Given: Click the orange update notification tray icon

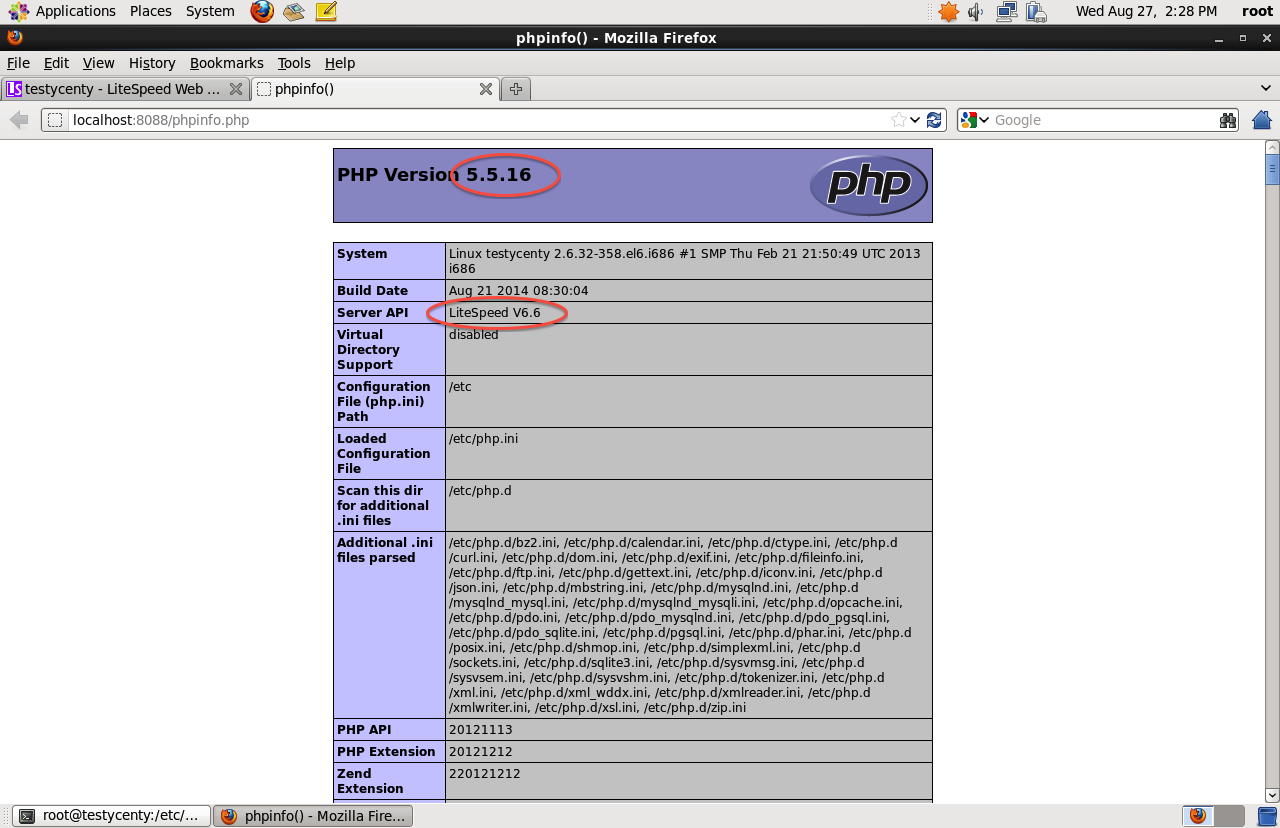Looking at the screenshot, I should tap(948, 11).
